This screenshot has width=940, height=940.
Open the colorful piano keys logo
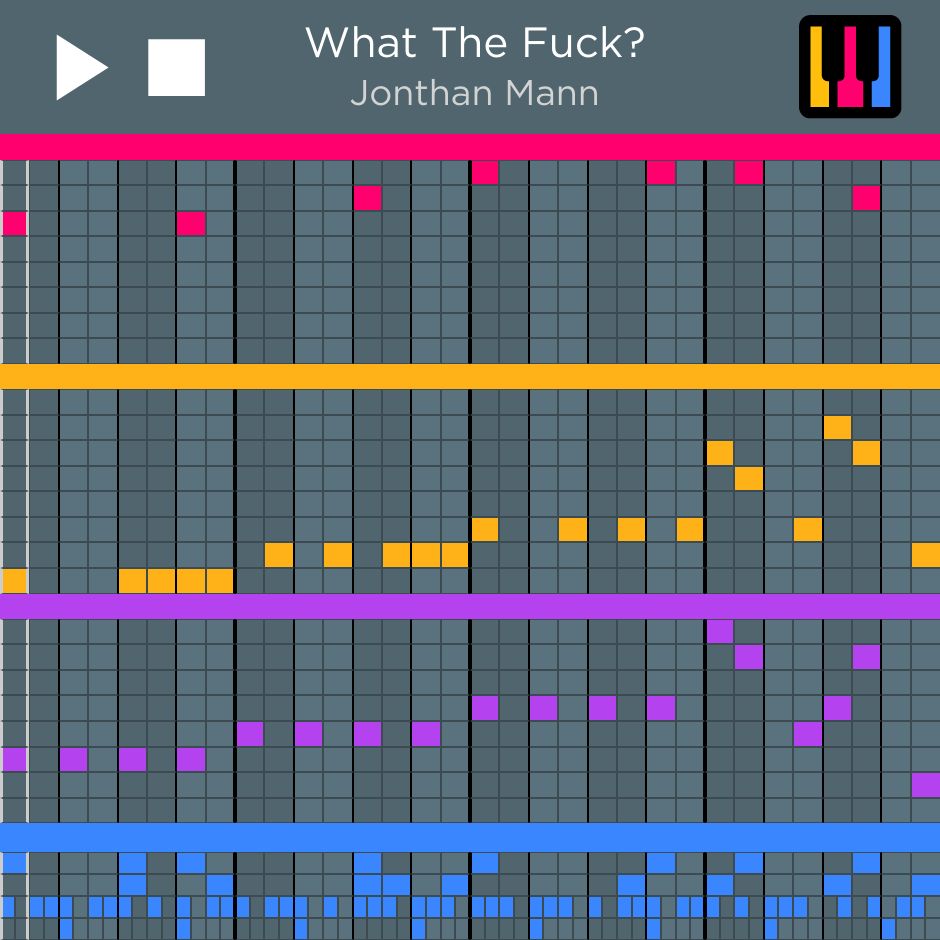point(850,67)
